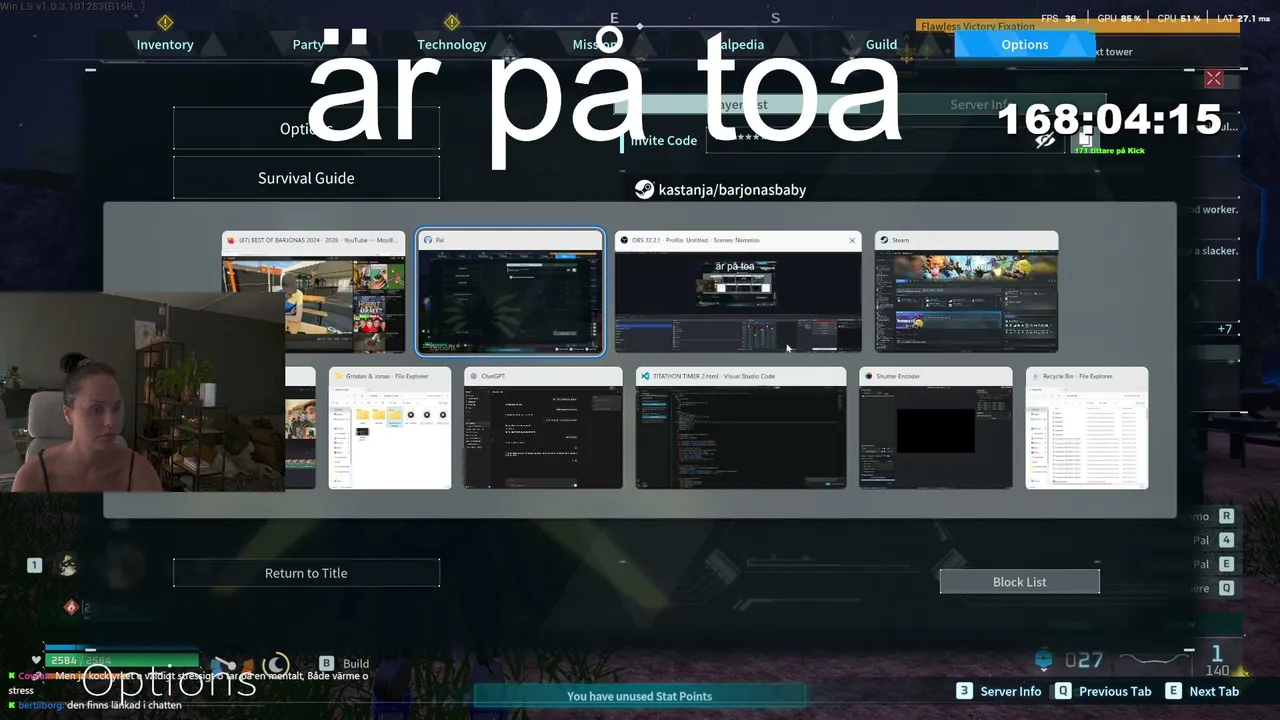Select the Options tab
1280x720 pixels.
click(1025, 44)
